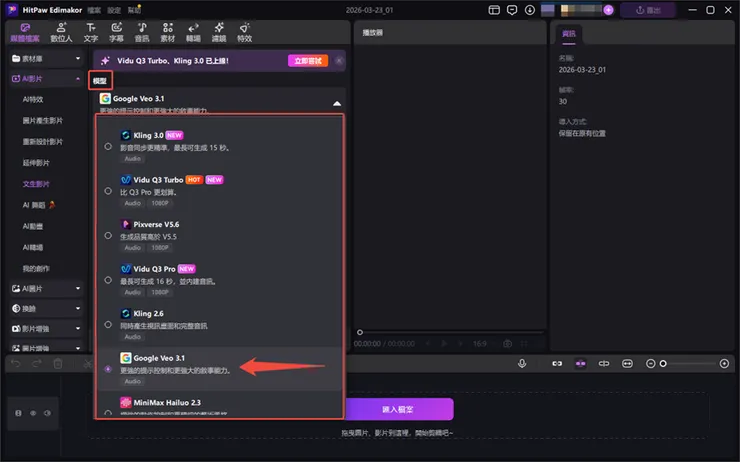The width and height of the screenshot is (740, 462).
Task: Click the zoom in plus icon
Action: [724, 363]
